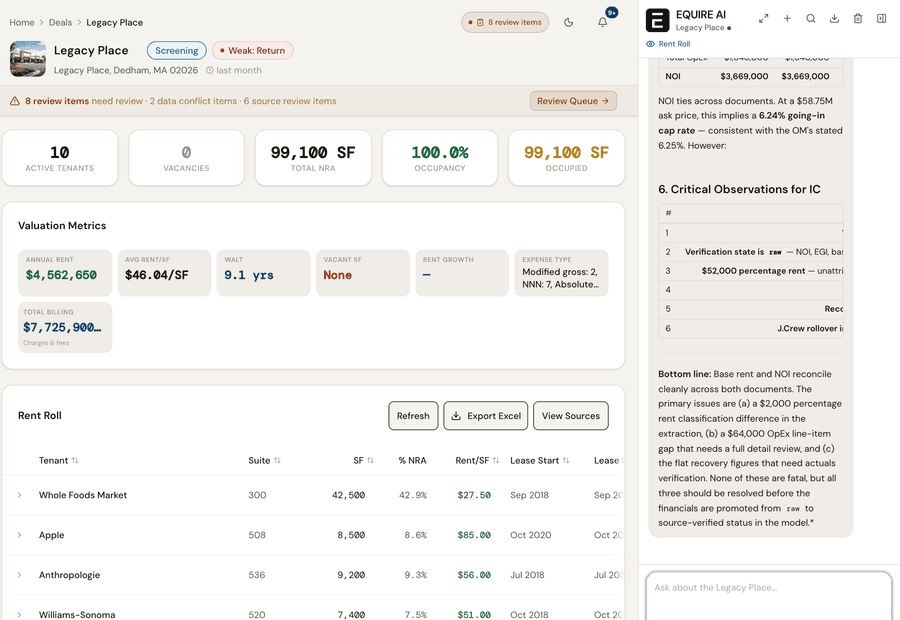Click the Total Billing metric tile
Screen dimensions: 900x620
point(65,327)
